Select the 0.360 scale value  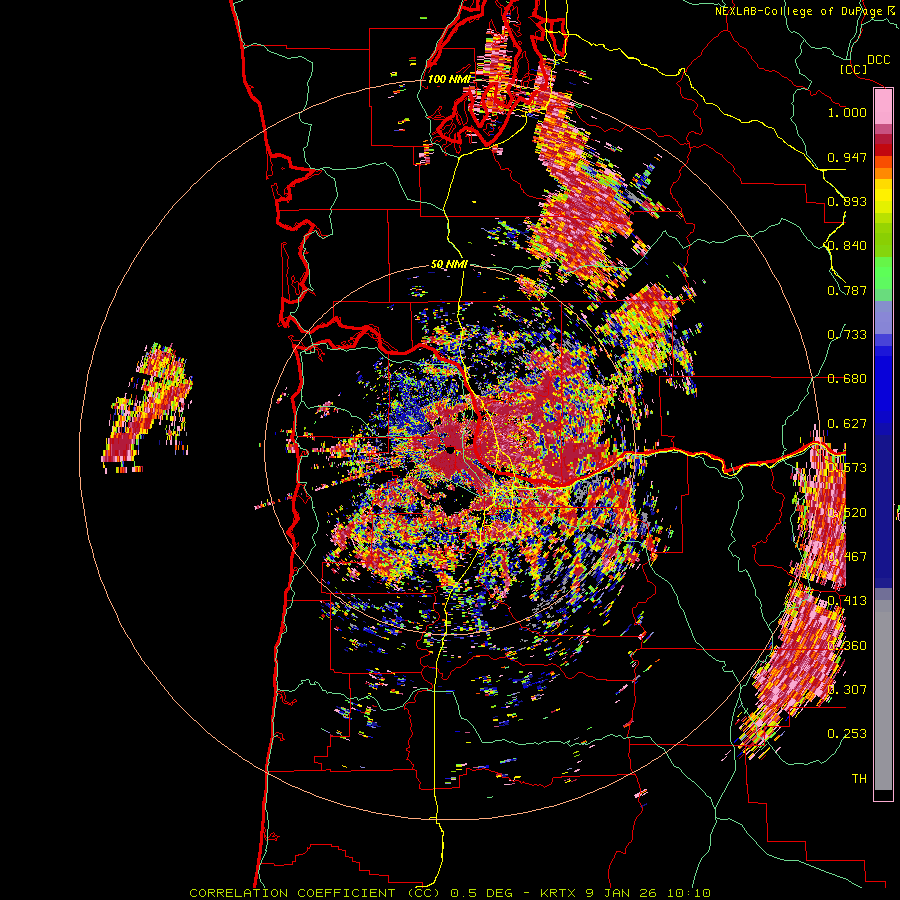[x=847, y=646]
